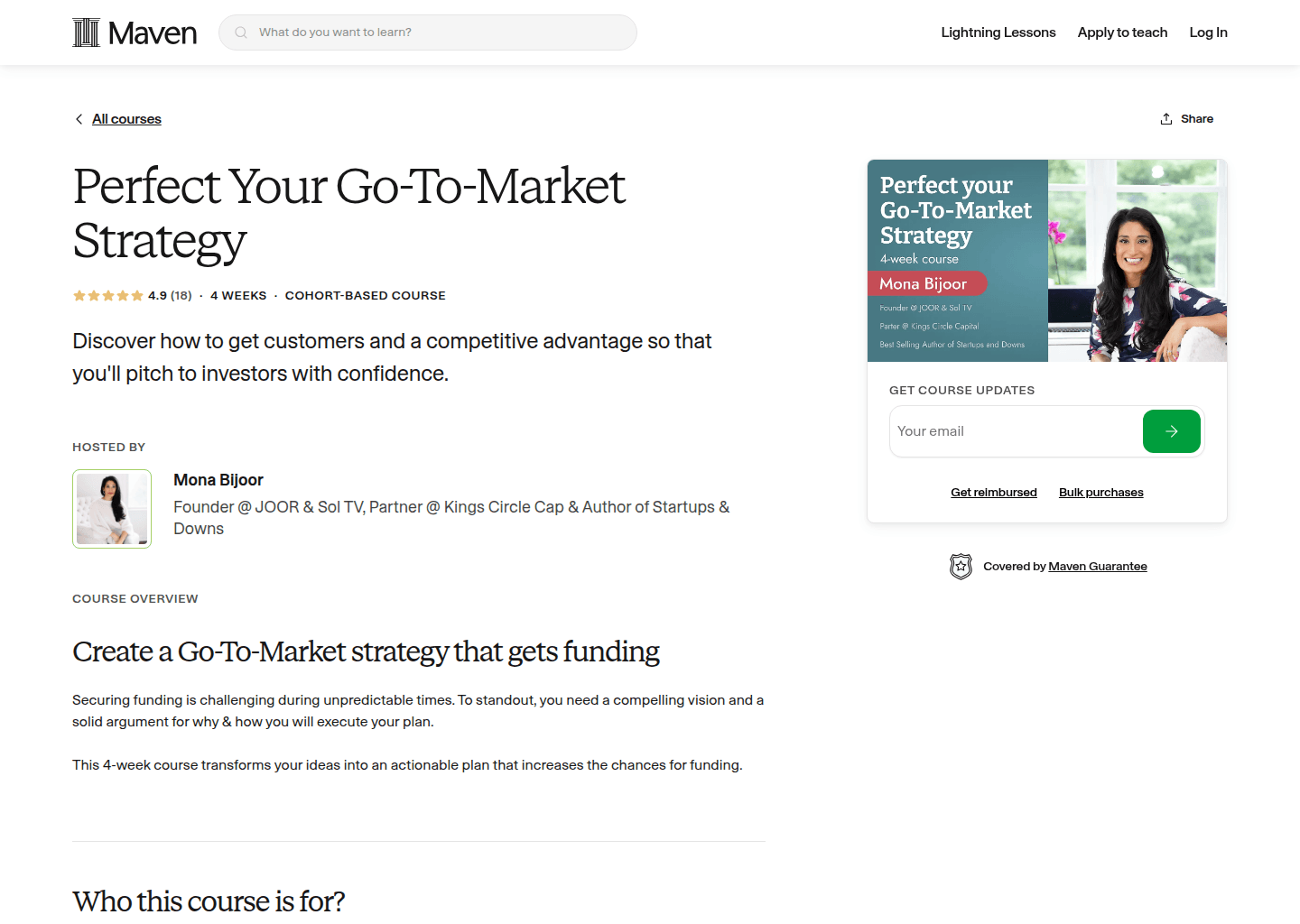The height and width of the screenshot is (924, 1300).
Task: Click the Maven Guarantee shield badge icon
Action: tap(961, 566)
